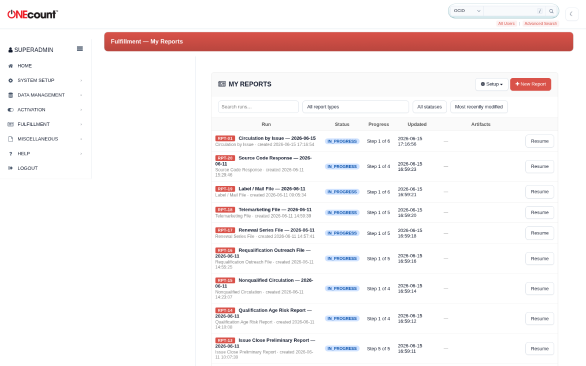Expand the System Setup submenu chevron
Screen dimensions: 586x366
81,80
